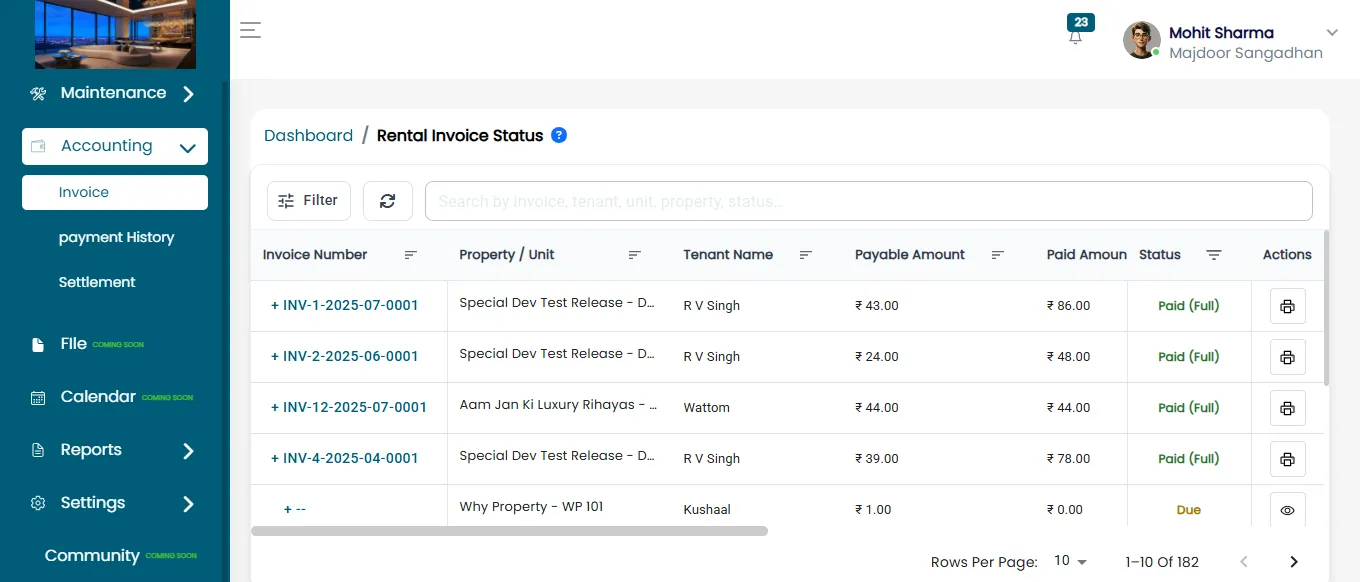Viewport: 1360px width, 582px height.
Task: Click the Calendar icon in sidebar
Action: (x=38, y=398)
